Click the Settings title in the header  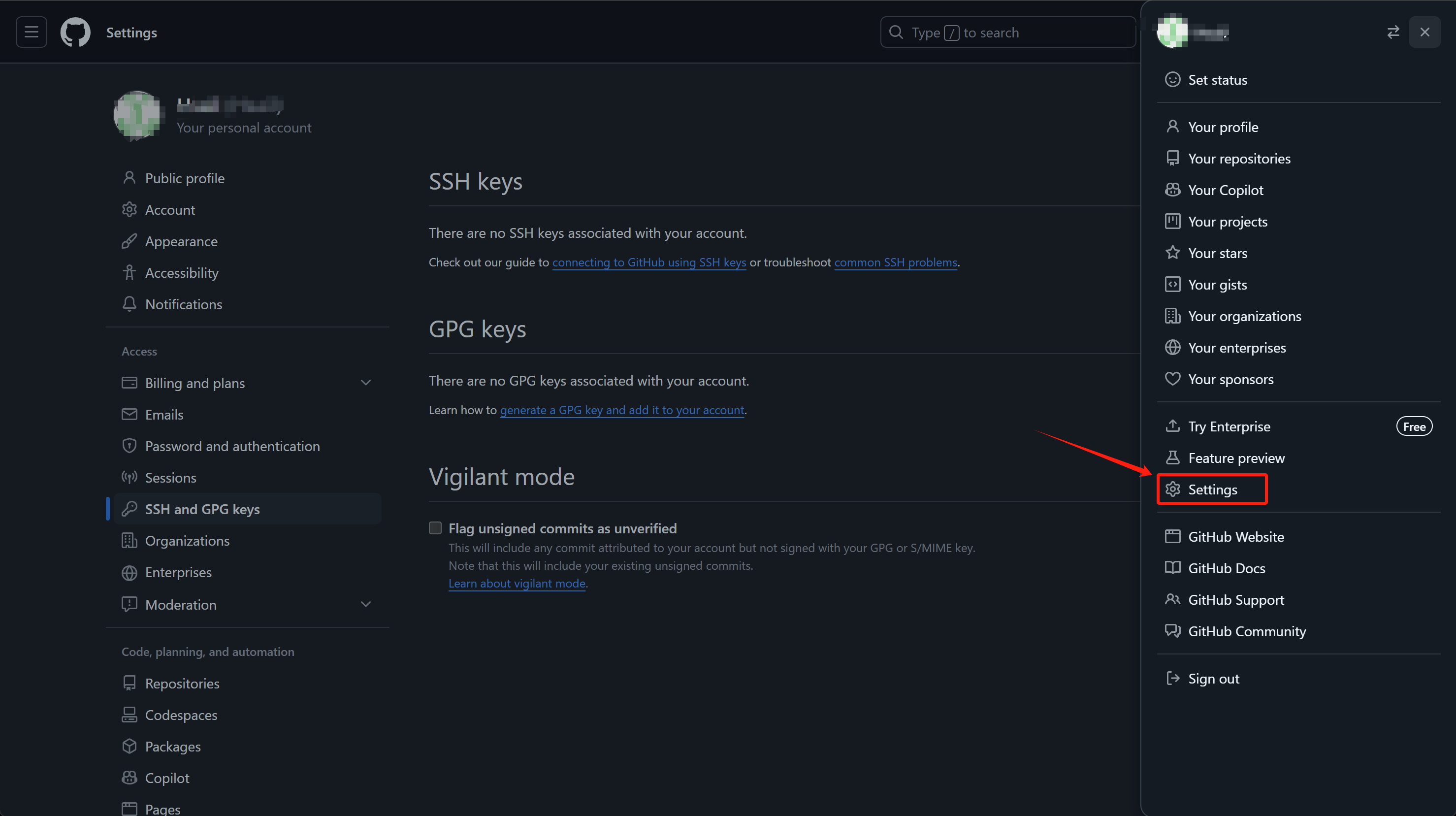(131, 32)
